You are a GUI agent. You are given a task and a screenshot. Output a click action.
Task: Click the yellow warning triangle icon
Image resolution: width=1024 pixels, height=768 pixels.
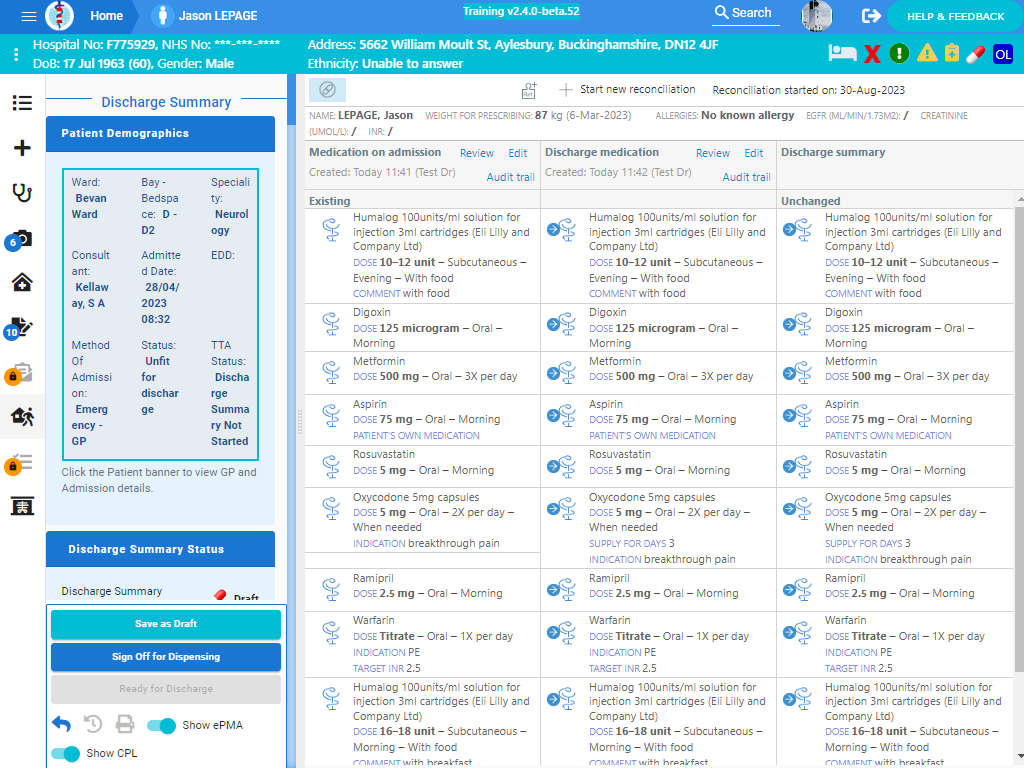[927, 53]
